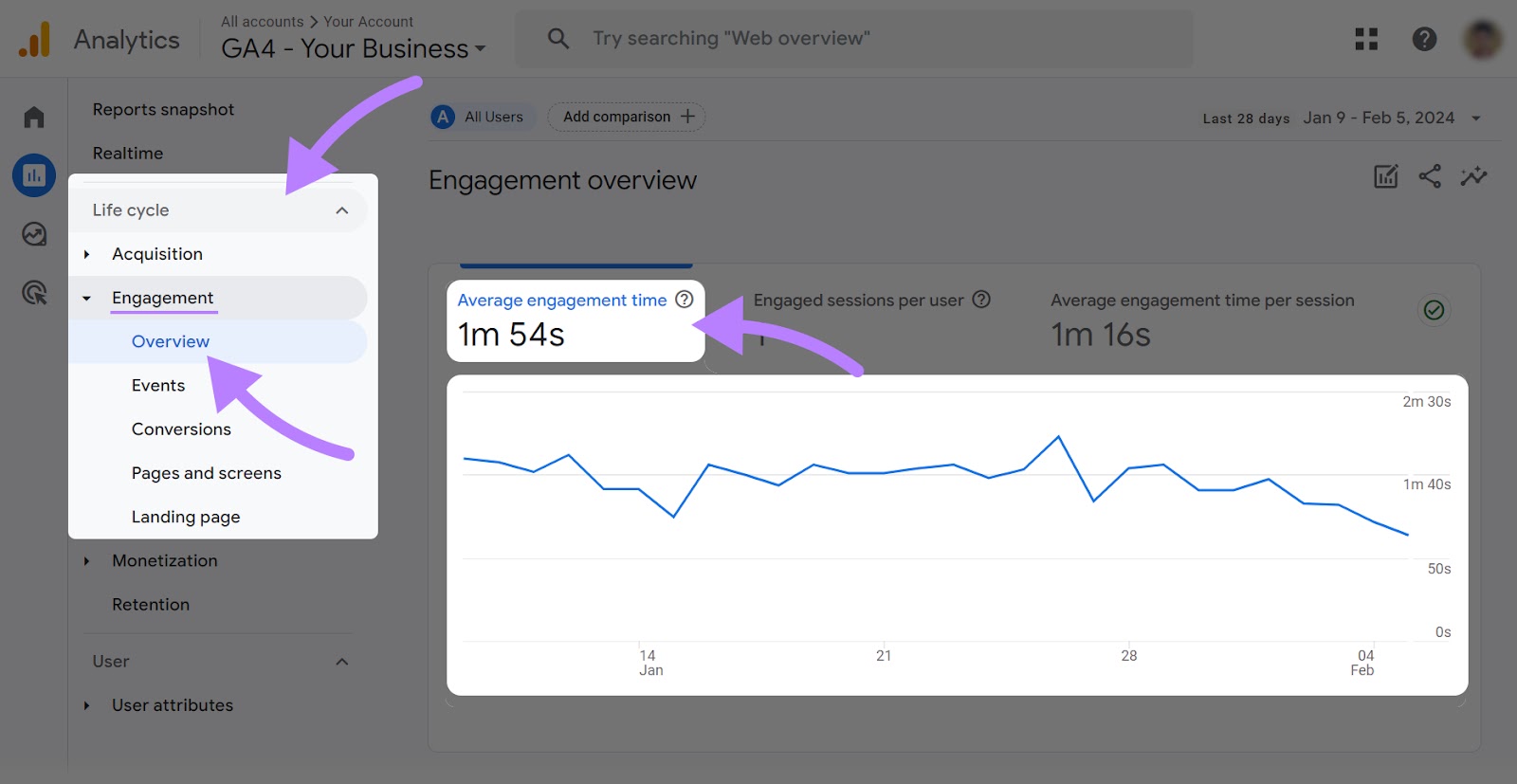Open the Explore icon in sidebar
The height and width of the screenshot is (784, 1517).
(34, 234)
